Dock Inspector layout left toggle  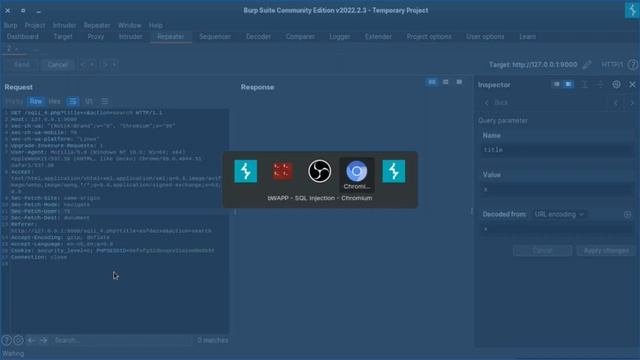click(556, 84)
